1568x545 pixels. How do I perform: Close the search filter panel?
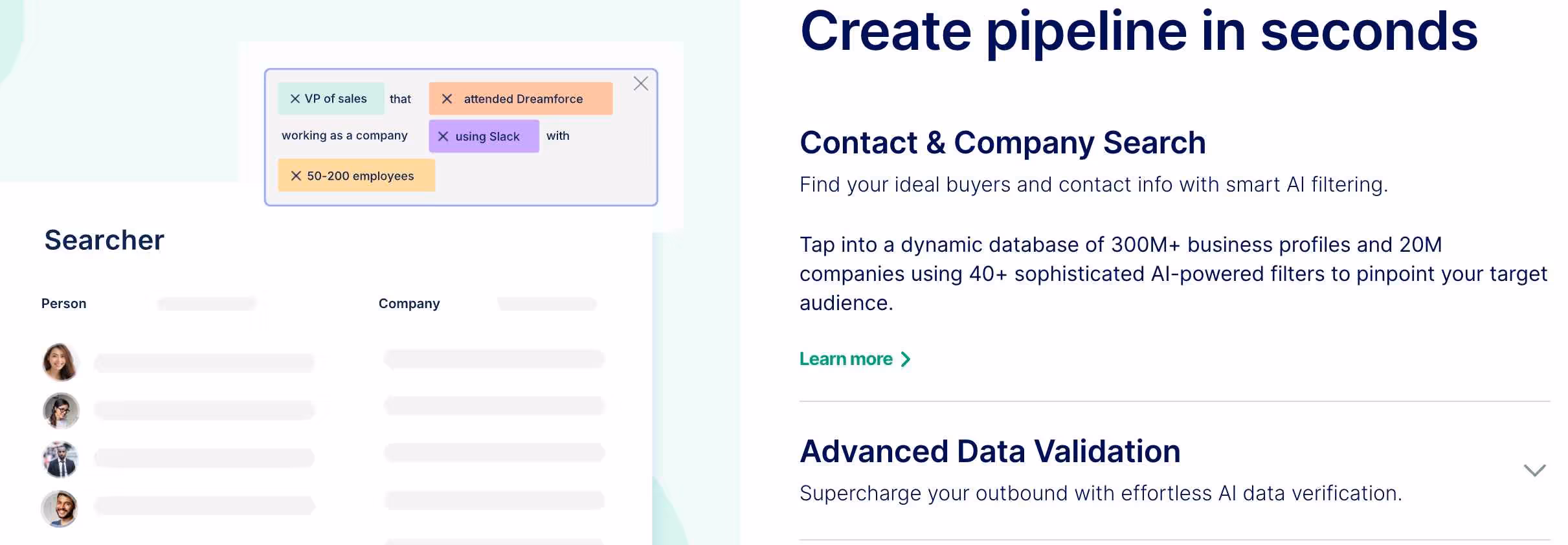(x=640, y=83)
